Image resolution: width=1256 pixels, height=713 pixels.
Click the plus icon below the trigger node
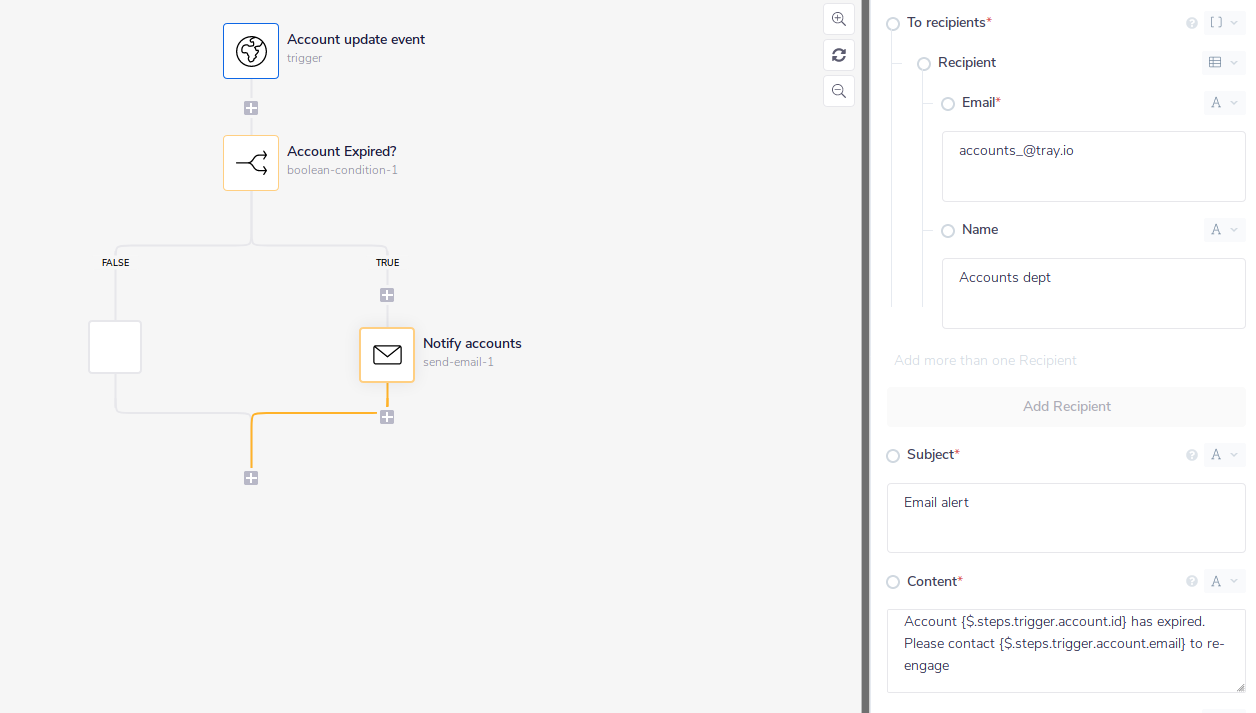pyautogui.click(x=251, y=107)
